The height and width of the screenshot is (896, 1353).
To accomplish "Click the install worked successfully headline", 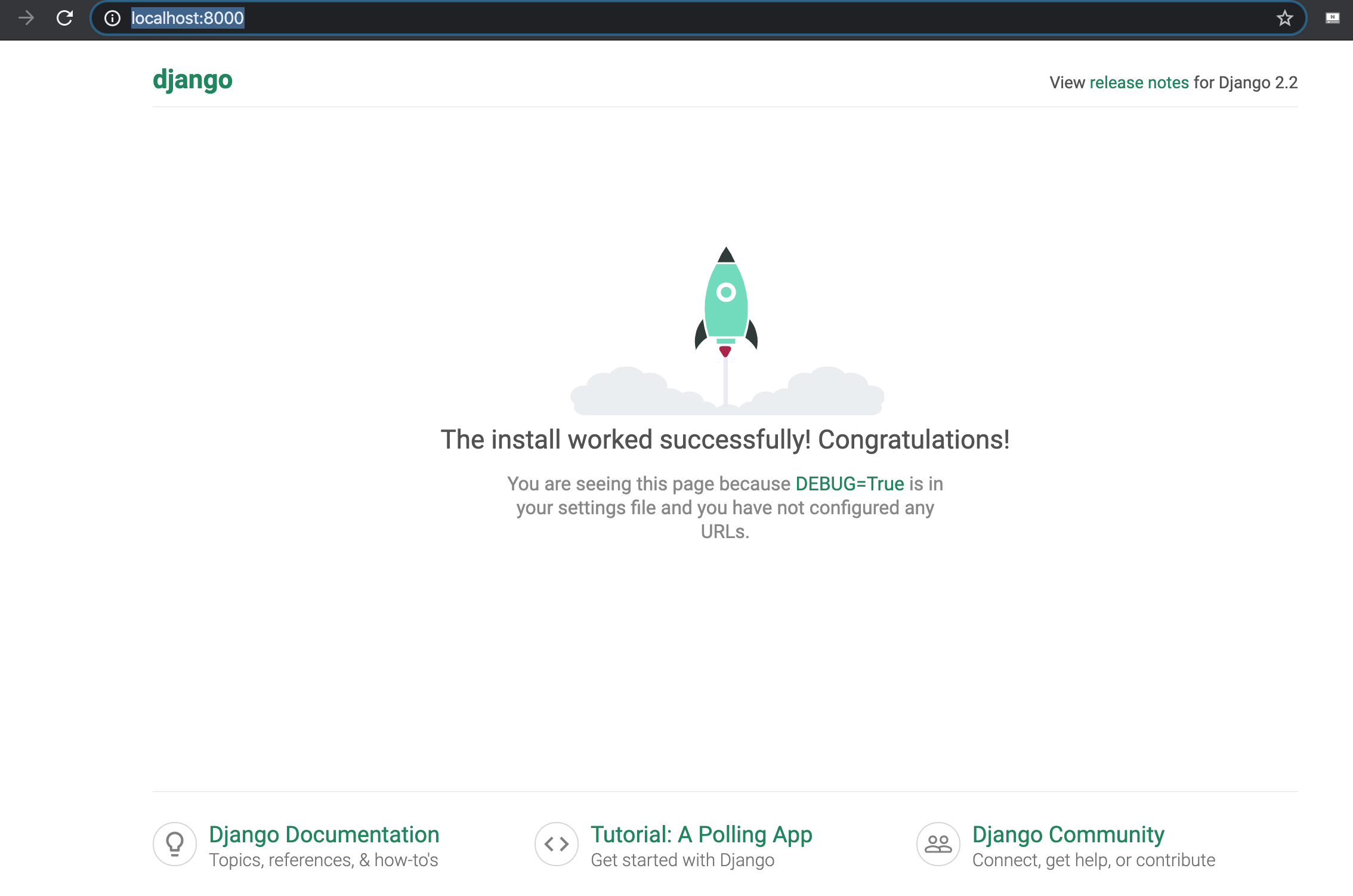I will 725,440.
